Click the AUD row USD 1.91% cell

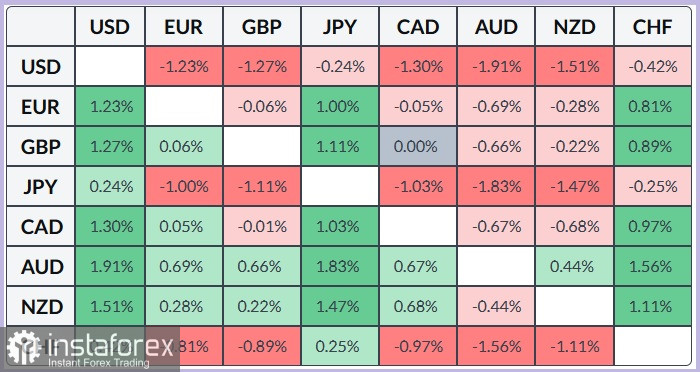(110, 267)
